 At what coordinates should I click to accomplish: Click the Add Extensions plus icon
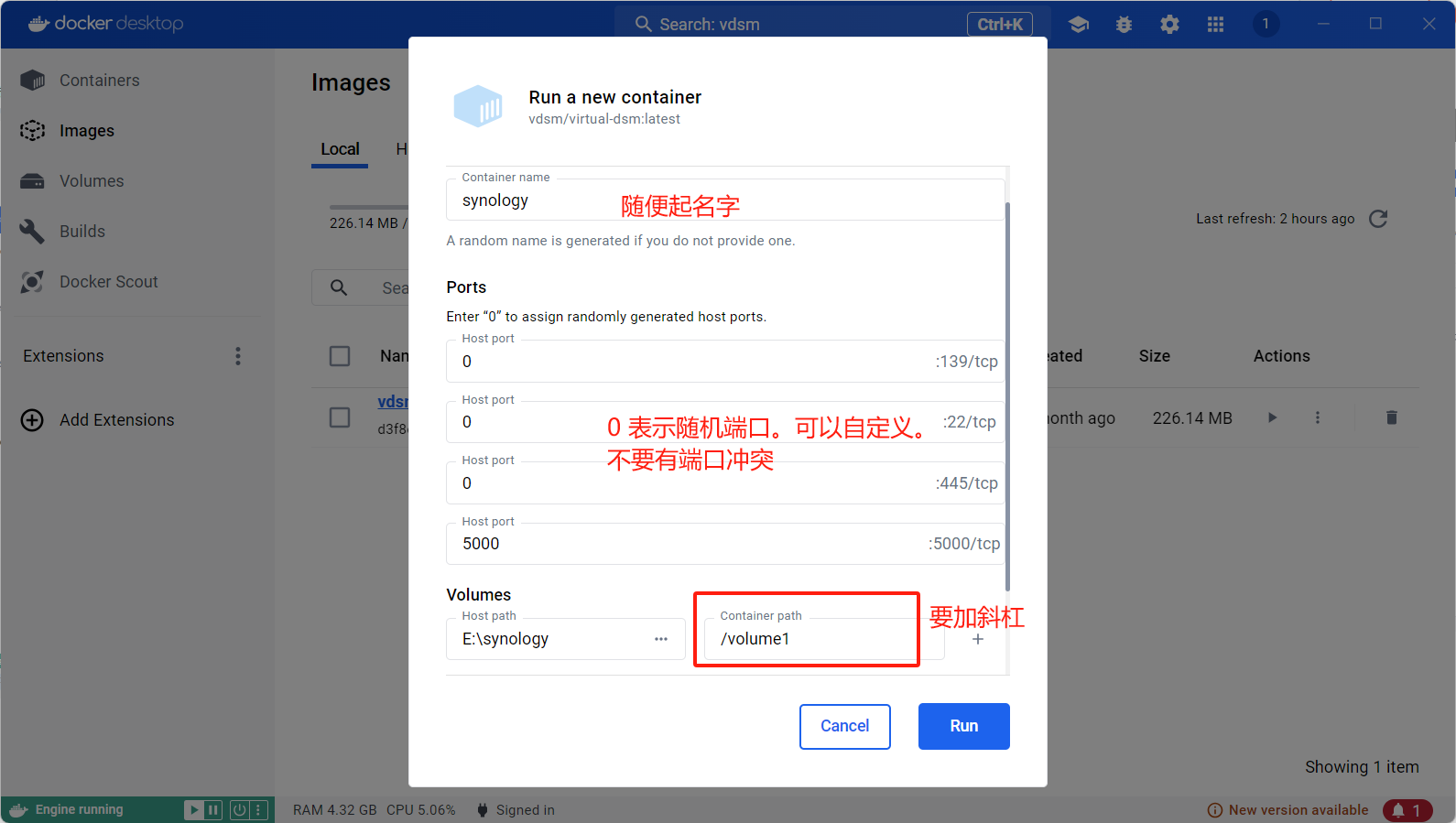(32, 420)
